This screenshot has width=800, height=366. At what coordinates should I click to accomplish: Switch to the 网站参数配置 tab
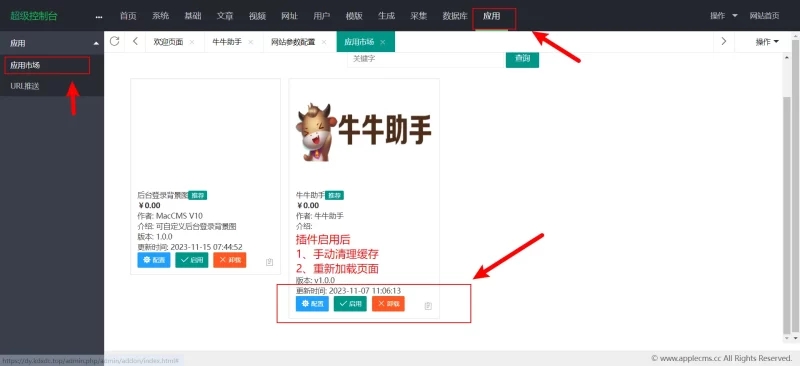pyautogui.click(x=293, y=42)
